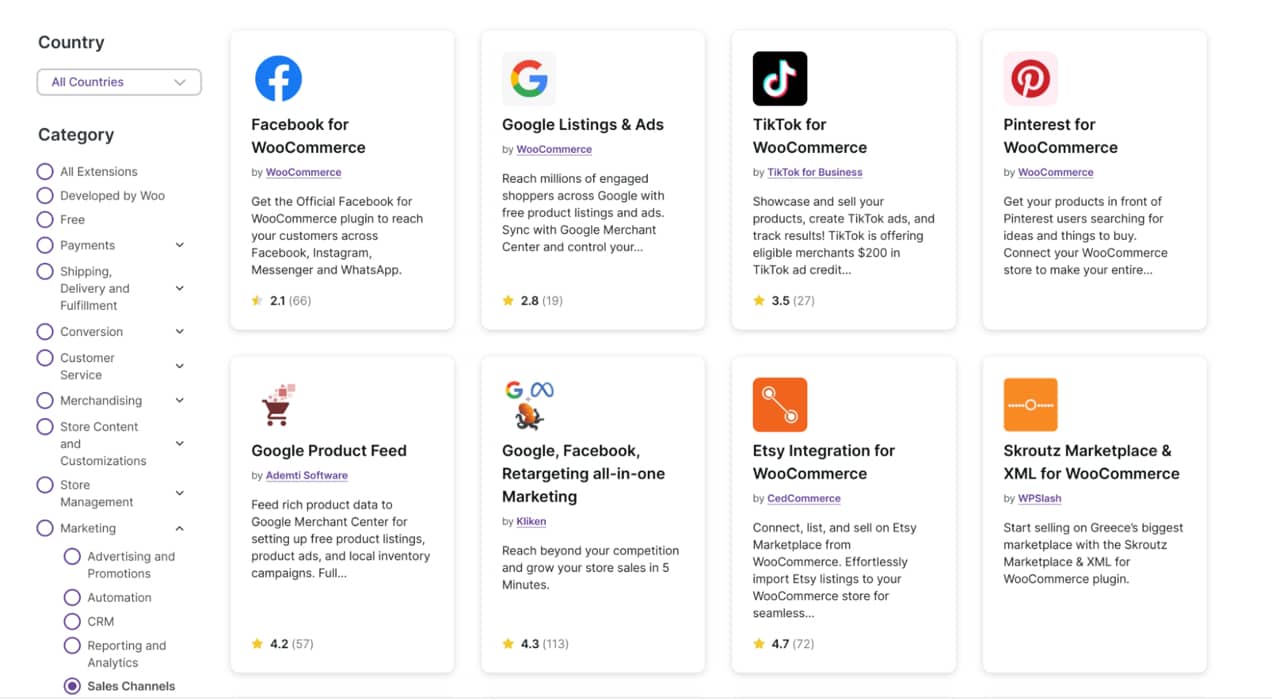Open the All Countries dropdown
The width and height of the screenshot is (1272, 700).
point(119,82)
